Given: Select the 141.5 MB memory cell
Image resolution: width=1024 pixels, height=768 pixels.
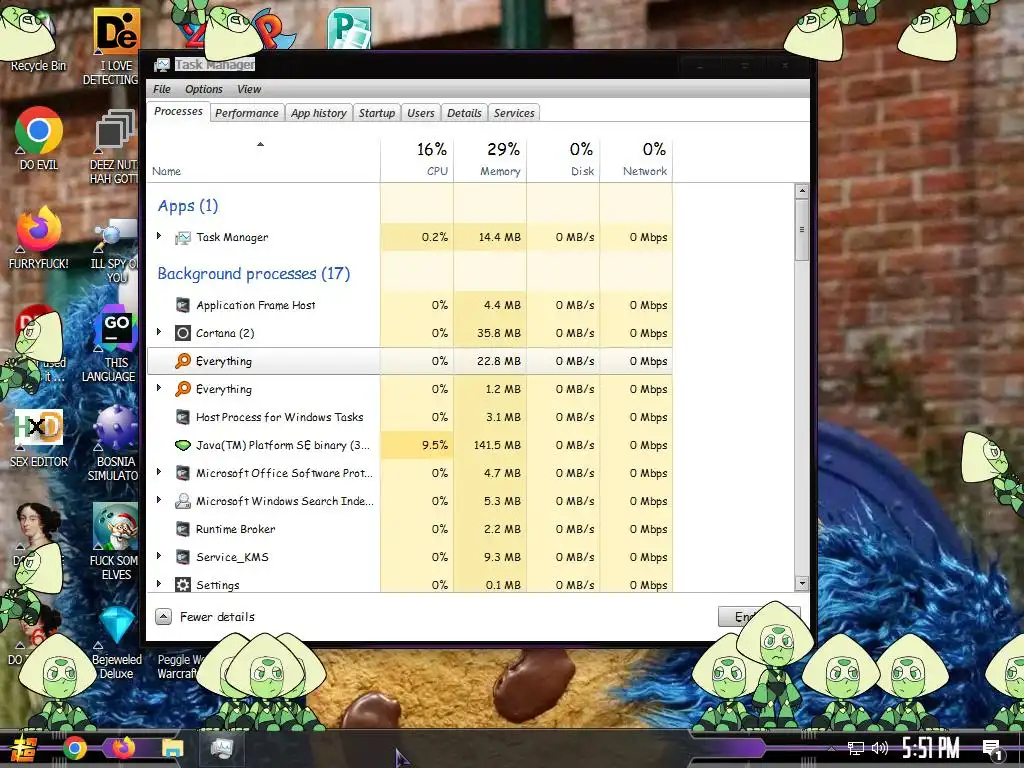Looking at the screenshot, I should [x=490, y=445].
